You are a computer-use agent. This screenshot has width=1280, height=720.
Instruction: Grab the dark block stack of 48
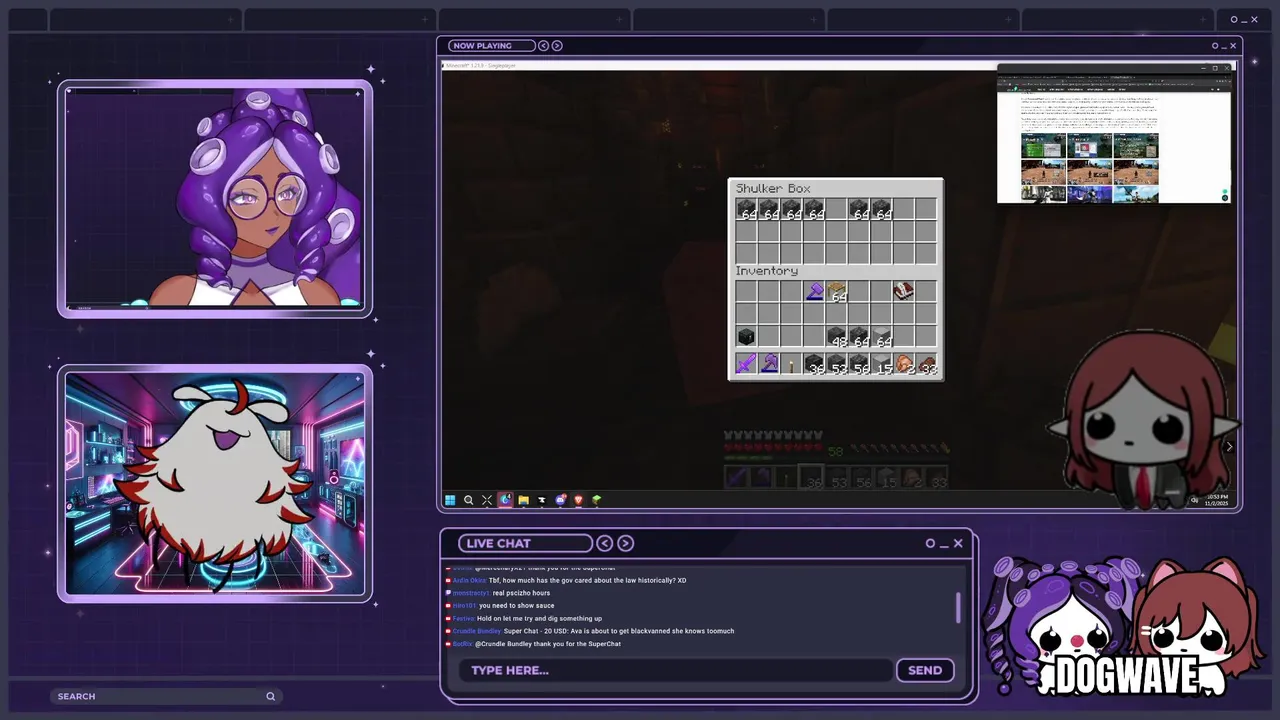pyautogui.click(x=837, y=336)
